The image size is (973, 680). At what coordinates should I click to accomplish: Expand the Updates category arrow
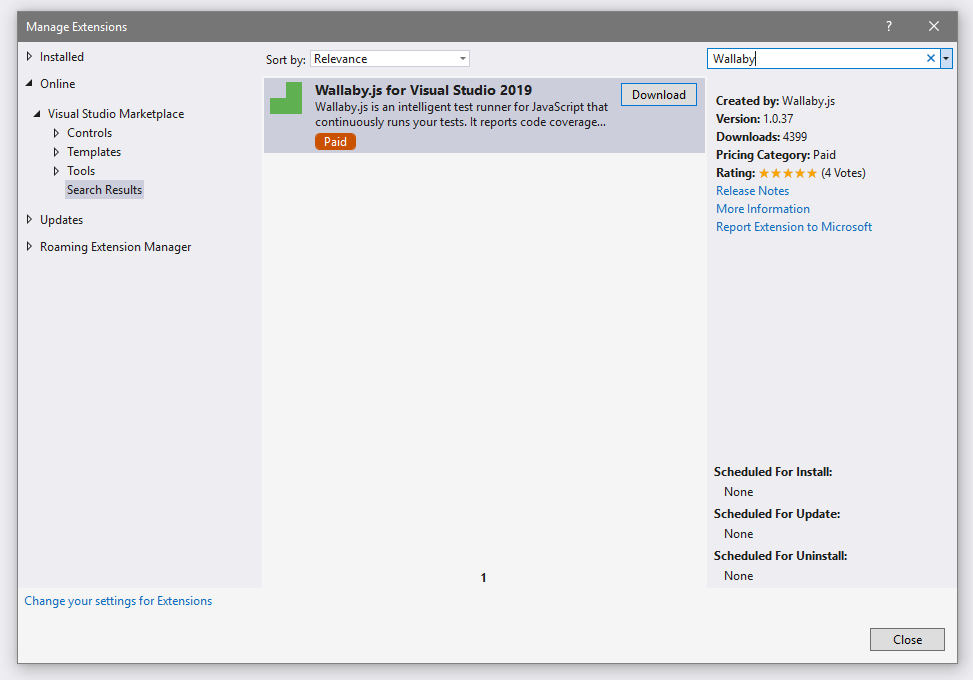pyautogui.click(x=29, y=220)
